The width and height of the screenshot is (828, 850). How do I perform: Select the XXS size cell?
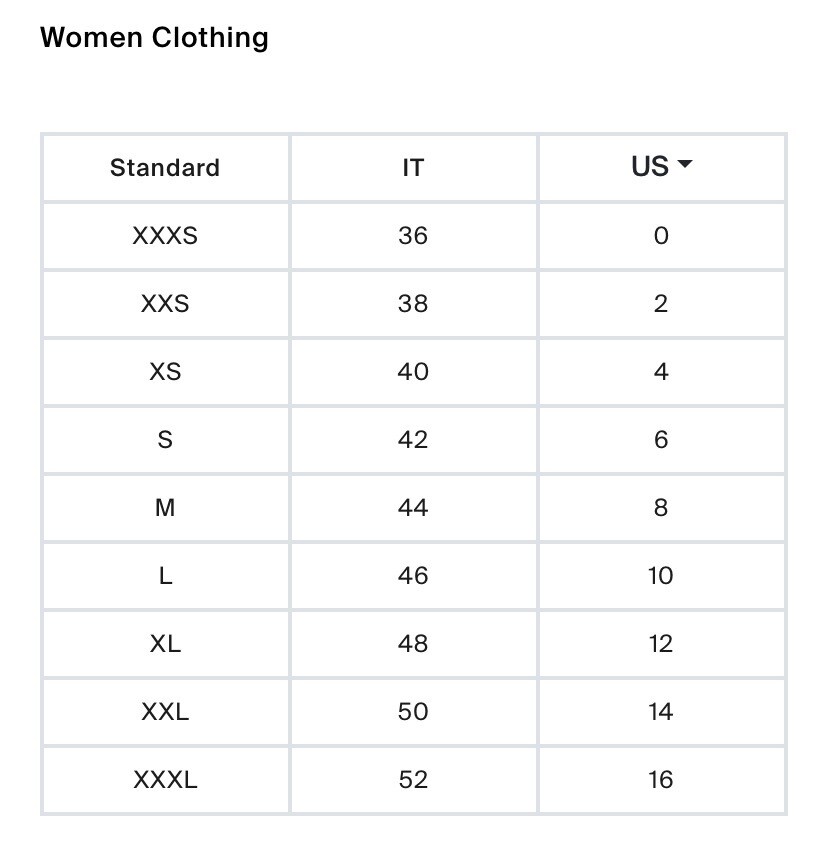coord(165,304)
